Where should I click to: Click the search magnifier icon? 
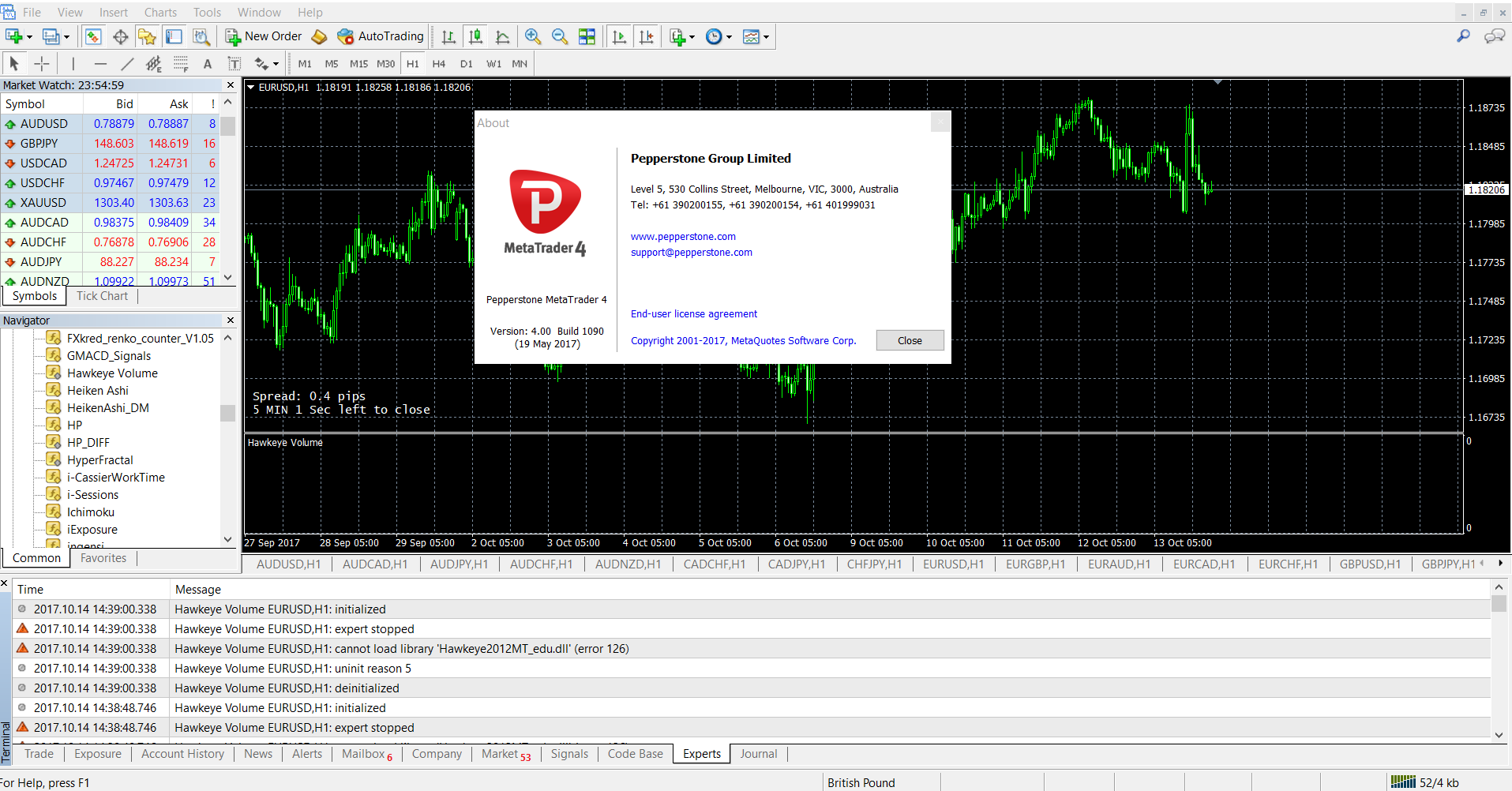pos(1463,36)
